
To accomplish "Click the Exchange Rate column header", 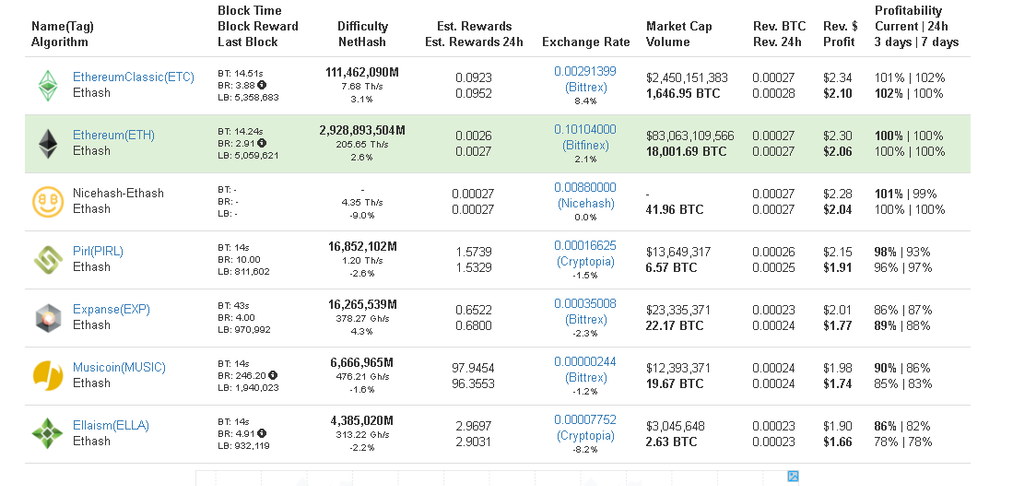I will pyautogui.click(x=586, y=42).
